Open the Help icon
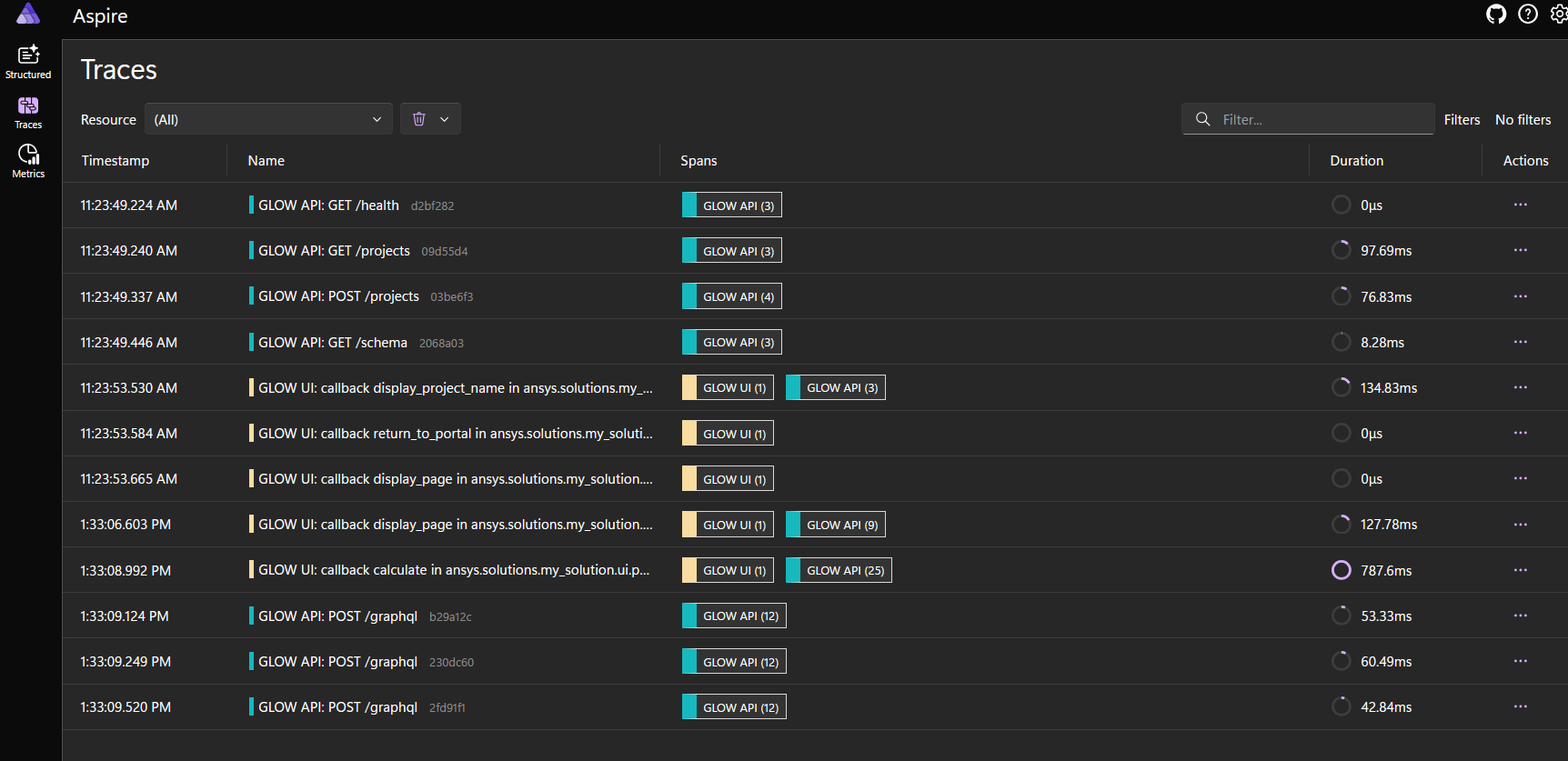This screenshot has width=1568, height=761. [1528, 15]
